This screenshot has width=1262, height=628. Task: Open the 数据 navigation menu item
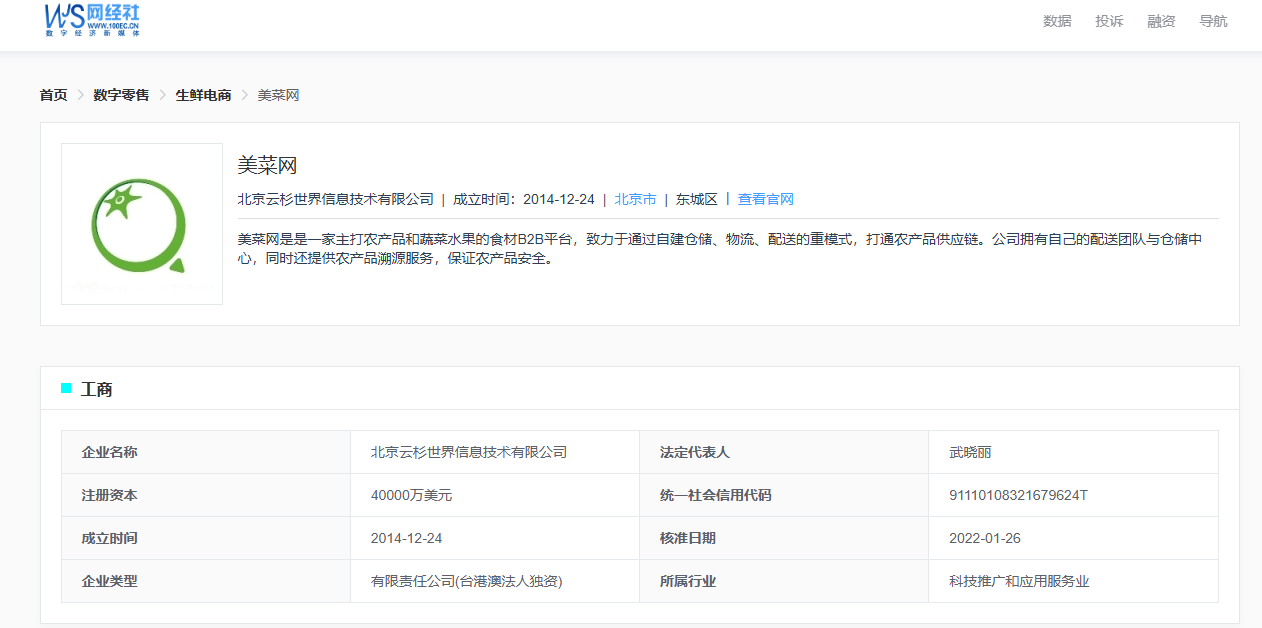click(1057, 21)
